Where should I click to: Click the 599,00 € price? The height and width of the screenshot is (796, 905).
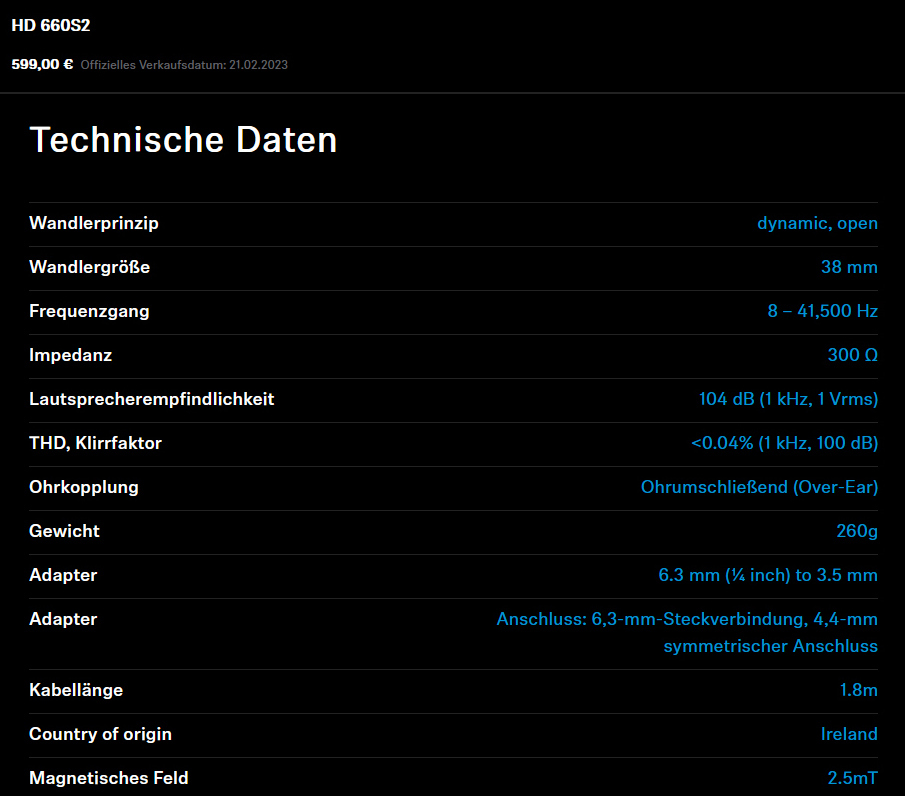click(42, 64)
